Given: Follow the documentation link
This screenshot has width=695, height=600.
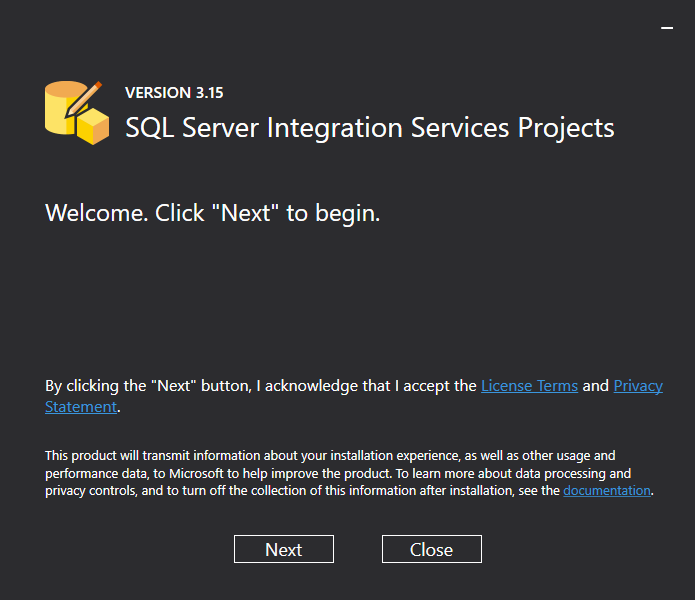Looking at the screenshot, I should pos(607,491).
